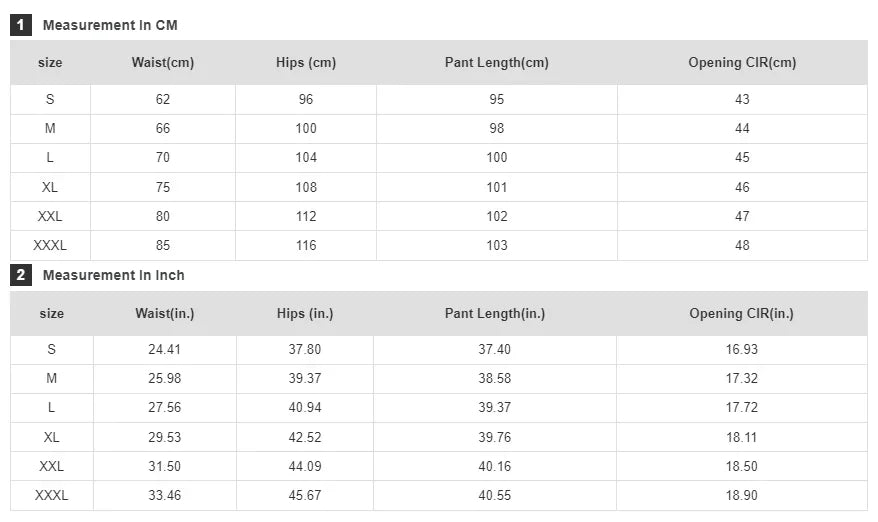Select the "Measurement In Inch" heading
Screen dimensions: 878x522
click(x=113, y=275)
